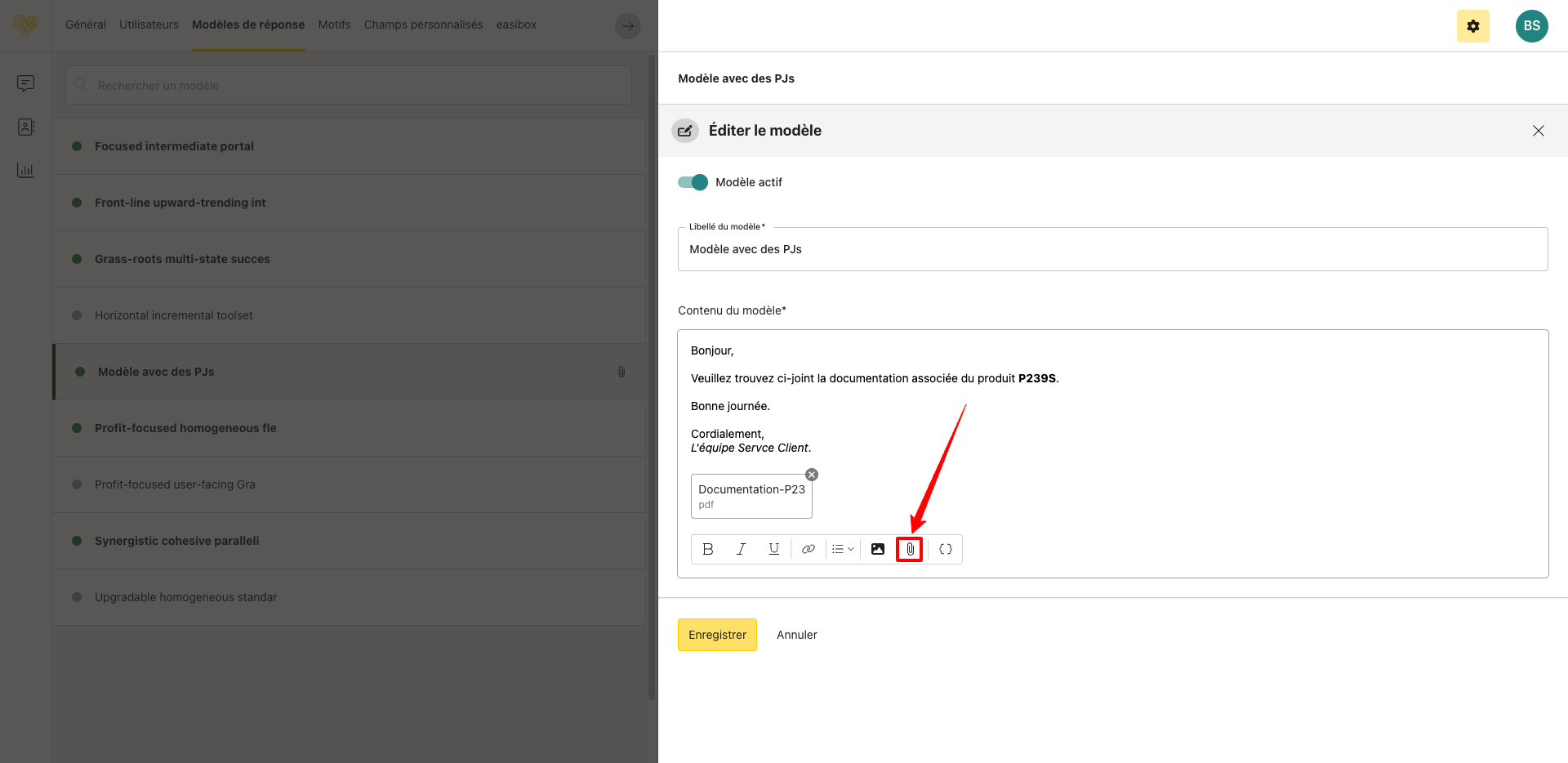Image resolution: width=1568 pixels, height=763 pixels.
Task: Toggle bold formatting in the editor toolbar
Action: (708, 549)
